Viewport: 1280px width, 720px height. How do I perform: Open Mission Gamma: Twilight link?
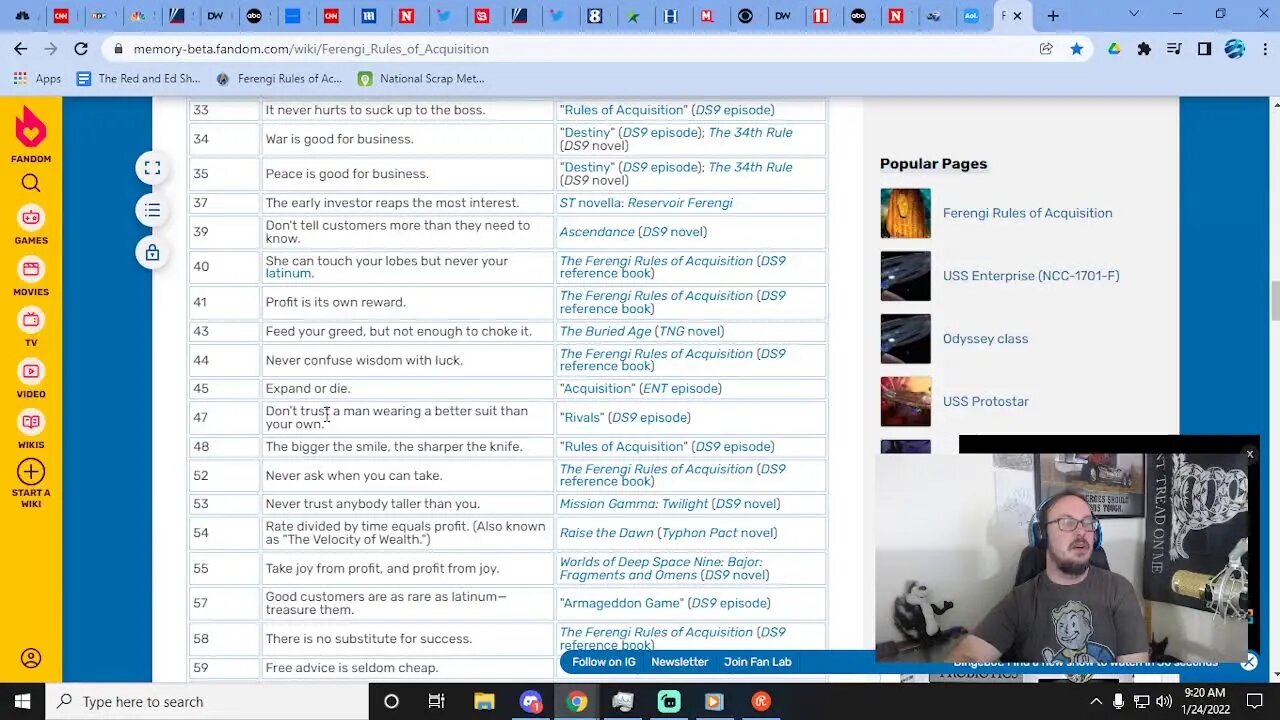coord(633,504)
